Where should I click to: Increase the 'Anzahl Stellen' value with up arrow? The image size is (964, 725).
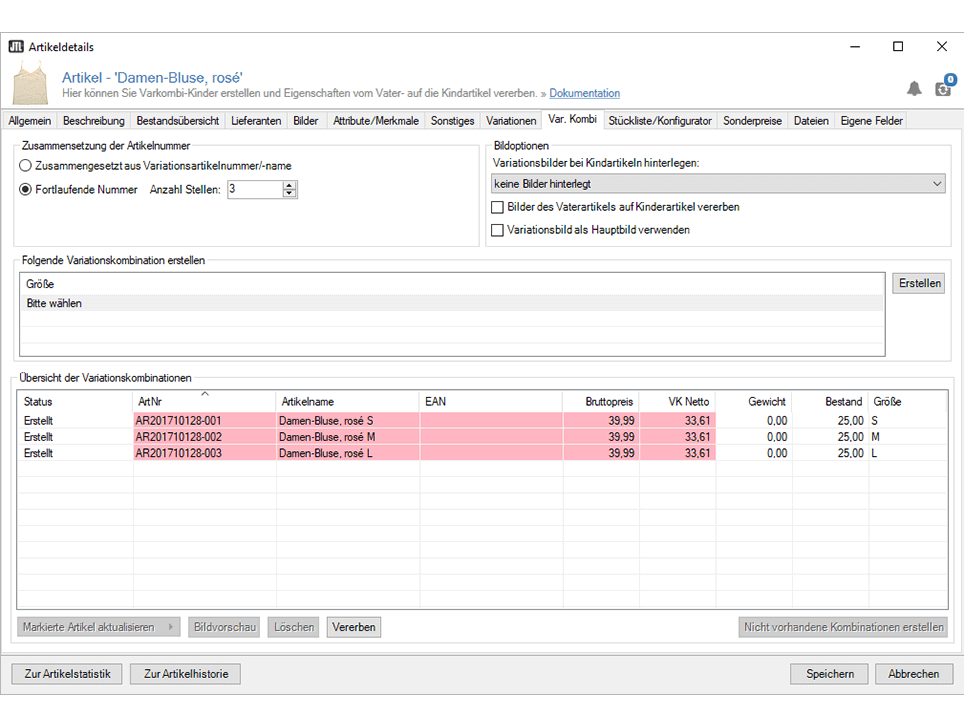pyautogui.click(x=290, y=185)
